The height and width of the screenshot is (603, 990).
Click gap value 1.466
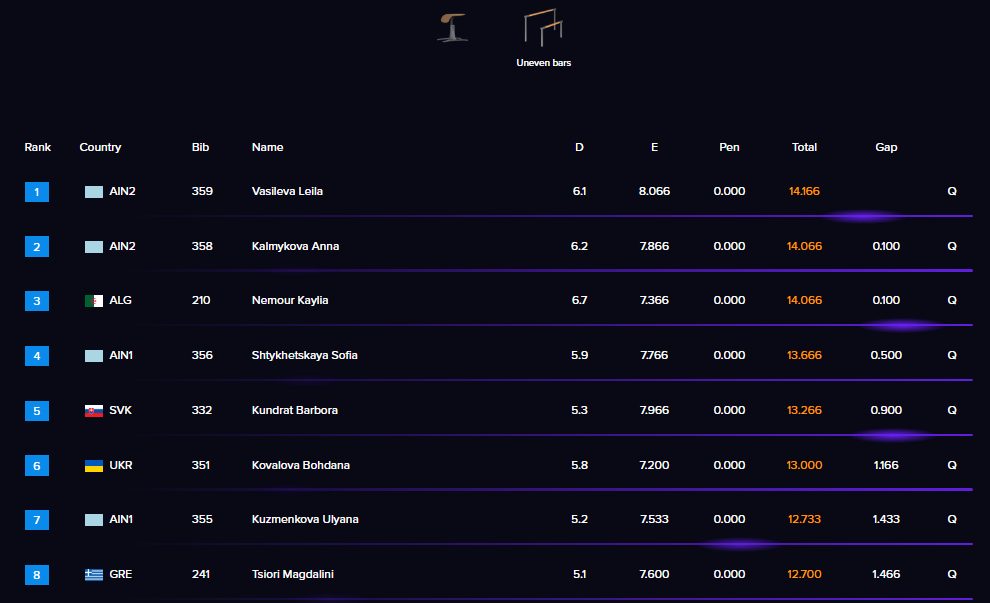(886, 575)
